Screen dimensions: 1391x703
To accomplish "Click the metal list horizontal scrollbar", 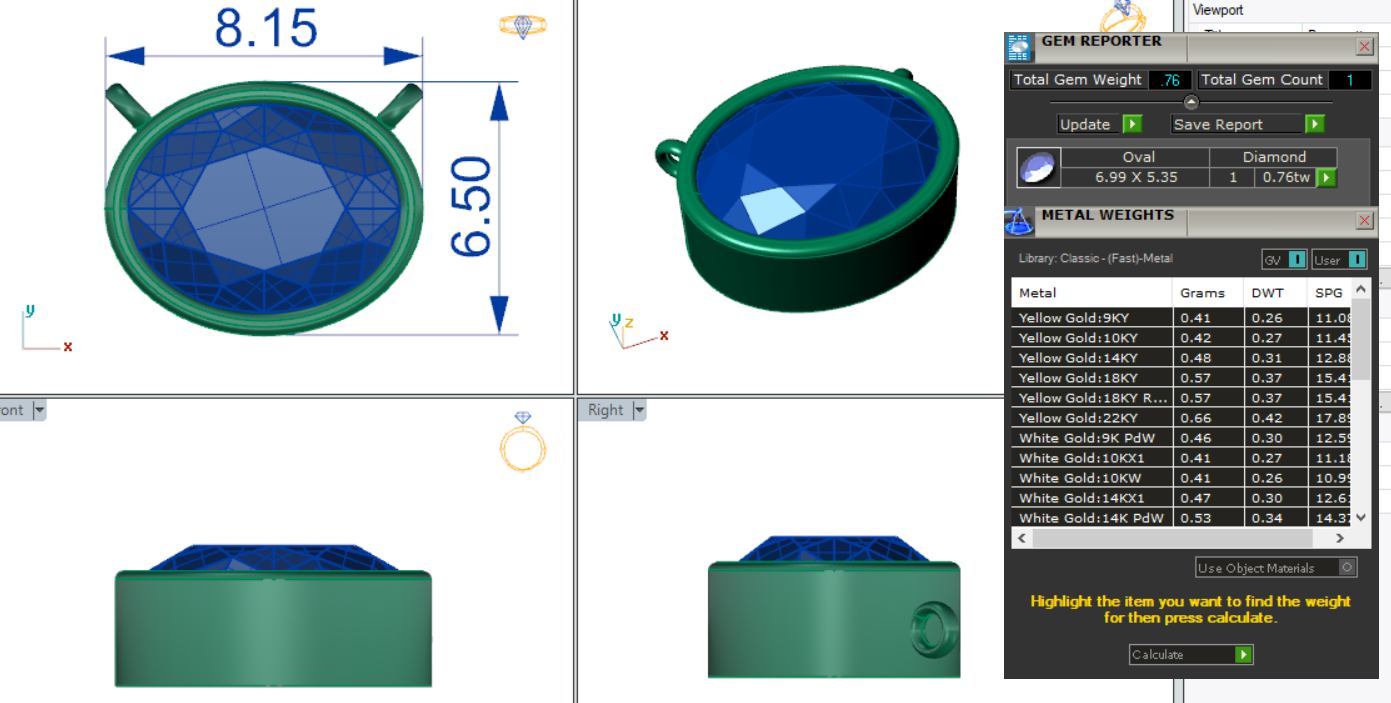I will [x=1180, y=538].
